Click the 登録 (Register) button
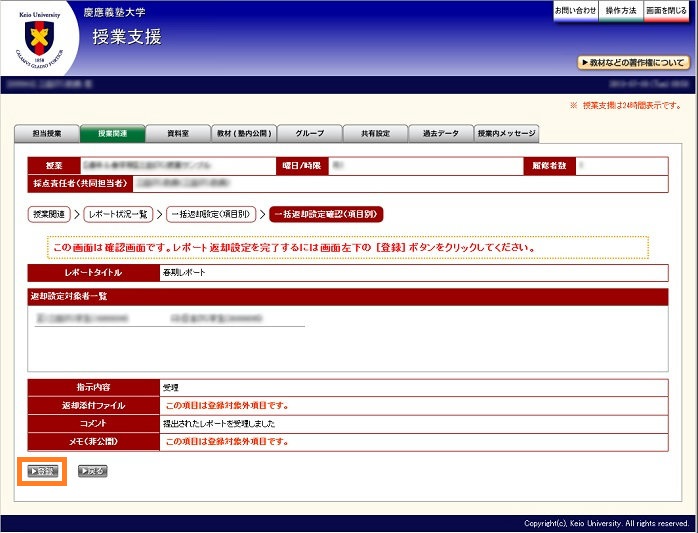Screen dimensions: 698x533 click(42, 471)
